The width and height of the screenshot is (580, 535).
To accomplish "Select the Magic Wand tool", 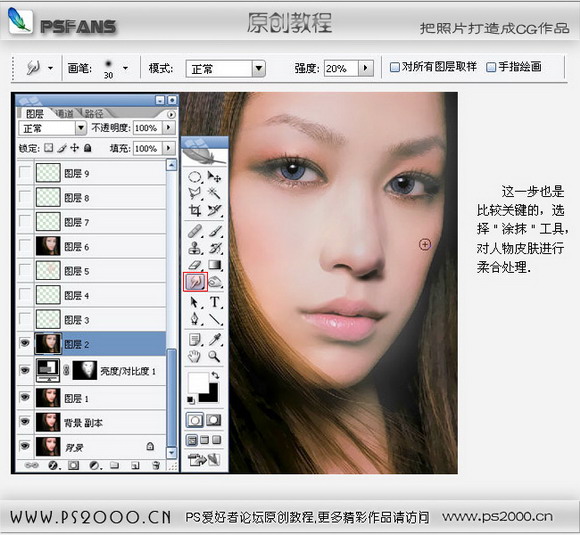I will tap(214, 192).
